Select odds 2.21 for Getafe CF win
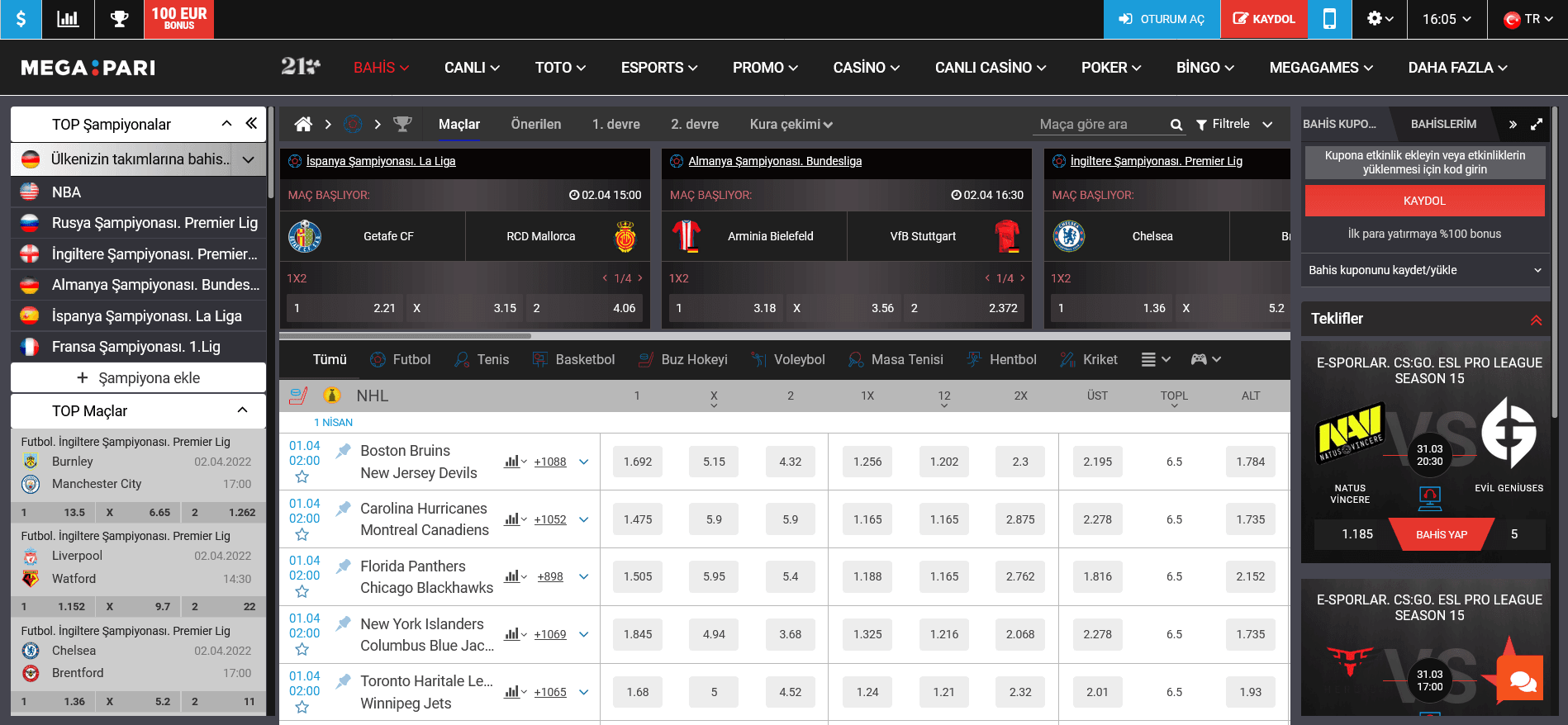Screen dimensions: 1568x725 click(344, 308)
